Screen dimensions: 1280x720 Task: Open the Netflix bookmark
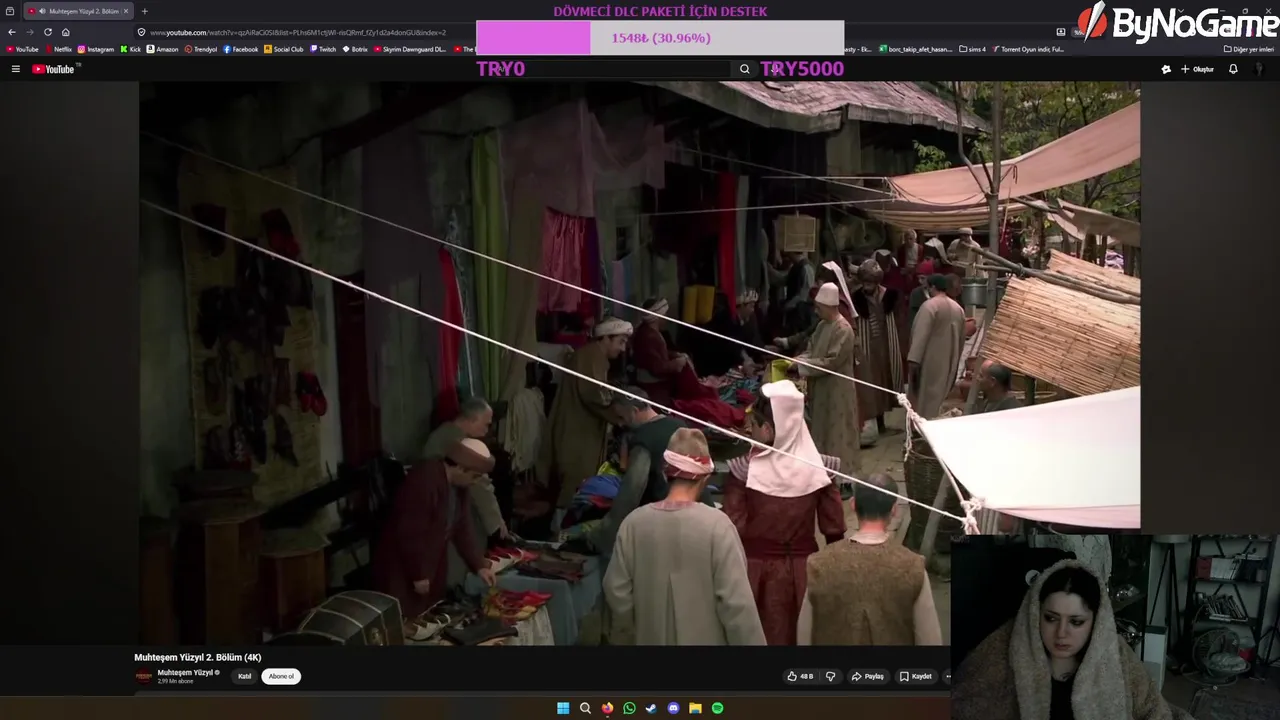[x=57, y=49]
